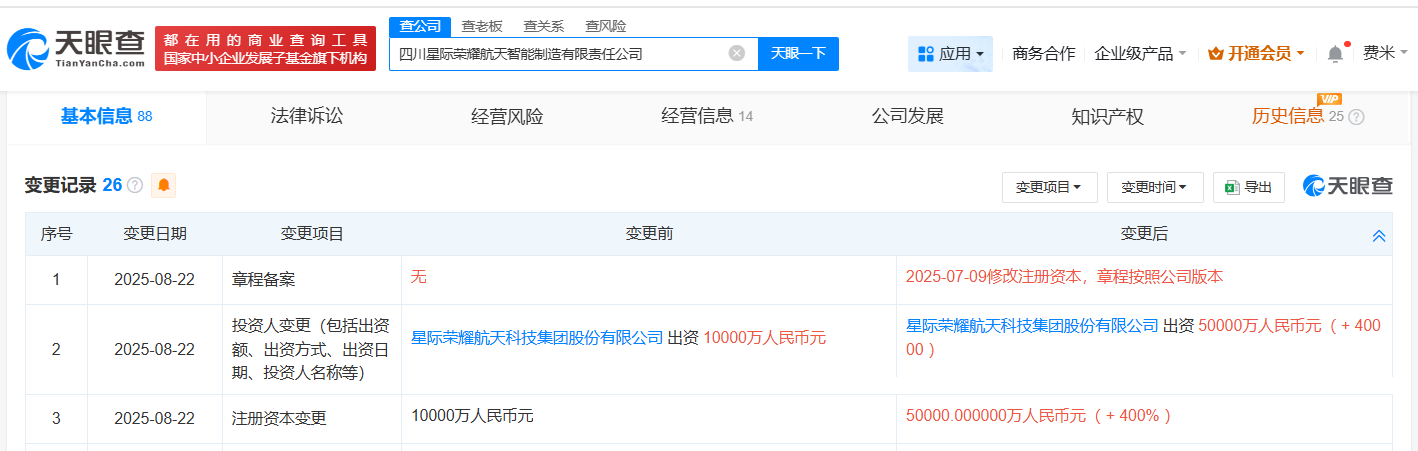This screenshot has height=451, width=1418.
Task: Export records with the 导出 button
Action: point(1249,187)
